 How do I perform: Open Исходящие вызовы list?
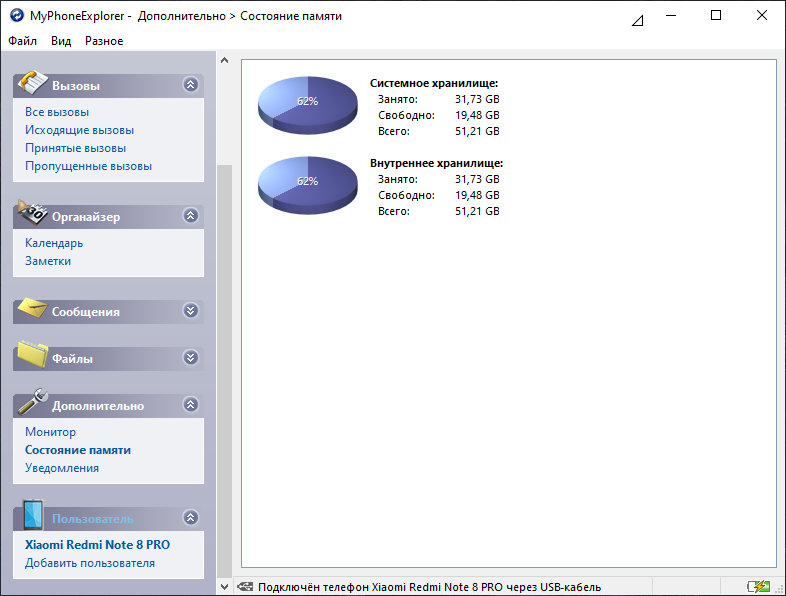(79, 130)
